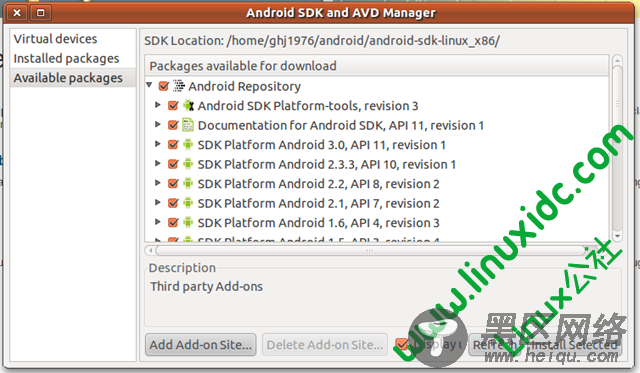Screen dimensions: 640x373
Task: Click the Platform-tools android icon
Action: pyautogui.click(x=188, y=106)
